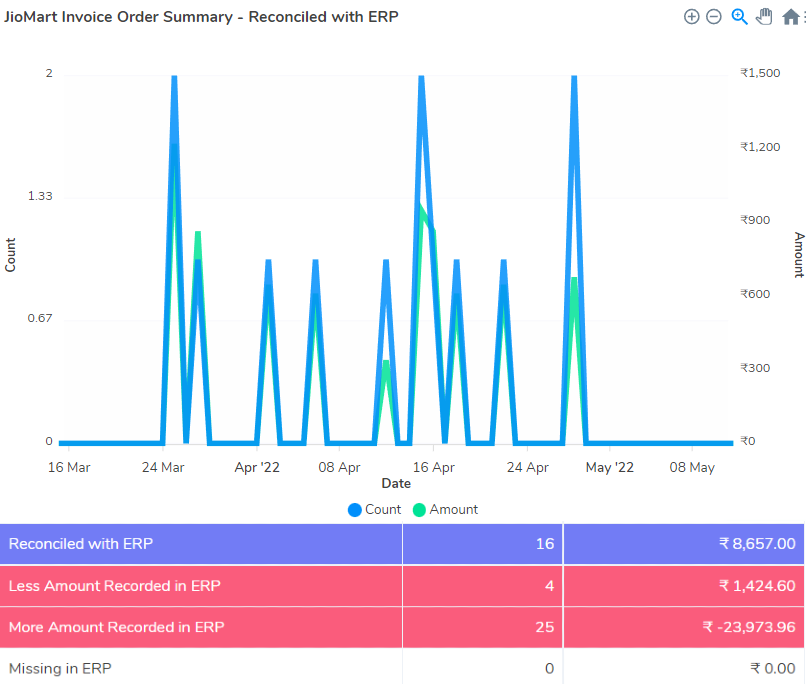Click the 24 Mar date axis label
Viewport: 806px width, 684px height.
tap(163, 467)
